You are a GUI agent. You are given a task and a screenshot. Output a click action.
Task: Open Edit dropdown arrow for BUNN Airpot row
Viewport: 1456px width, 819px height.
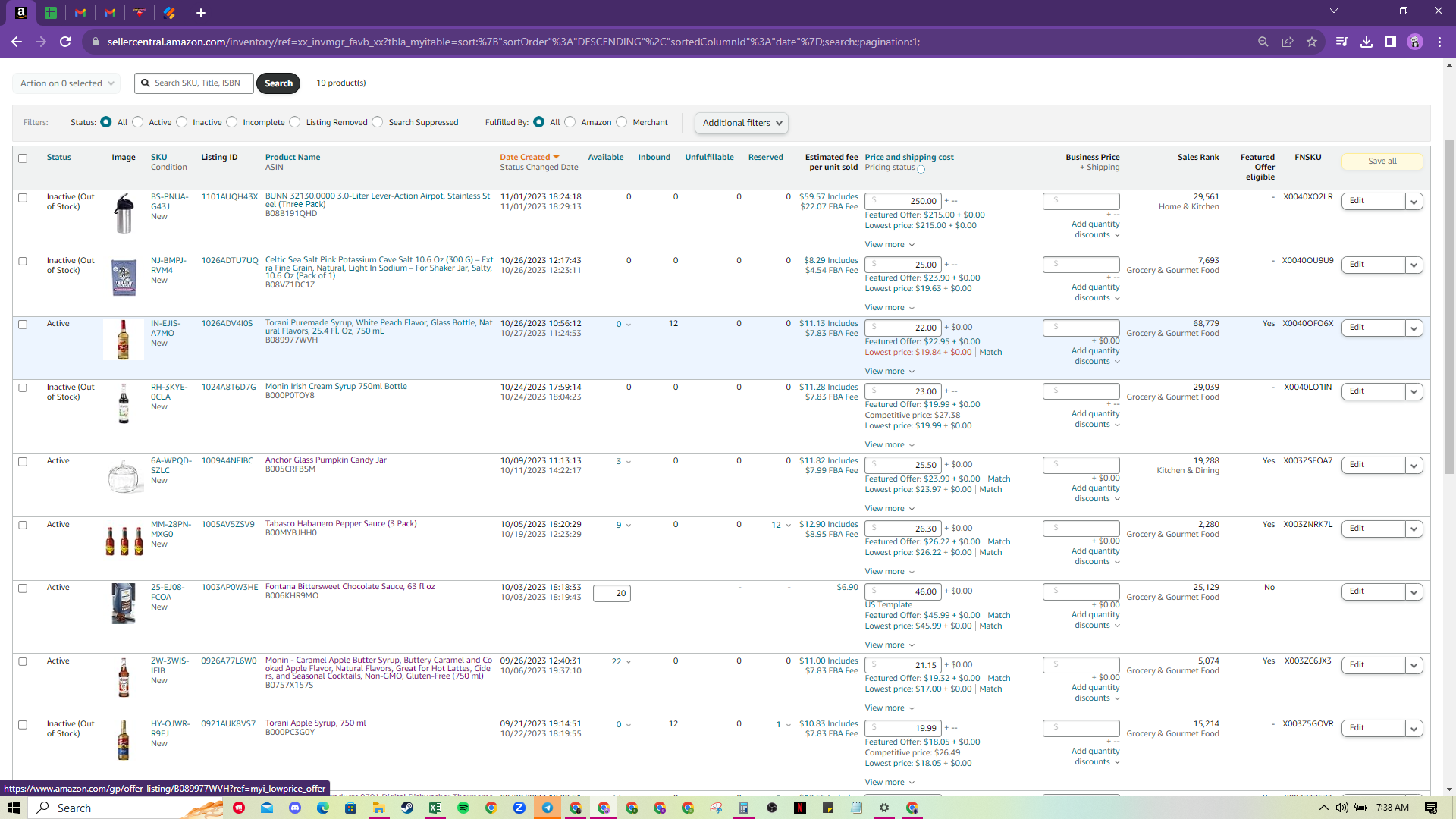point(1414,202)
